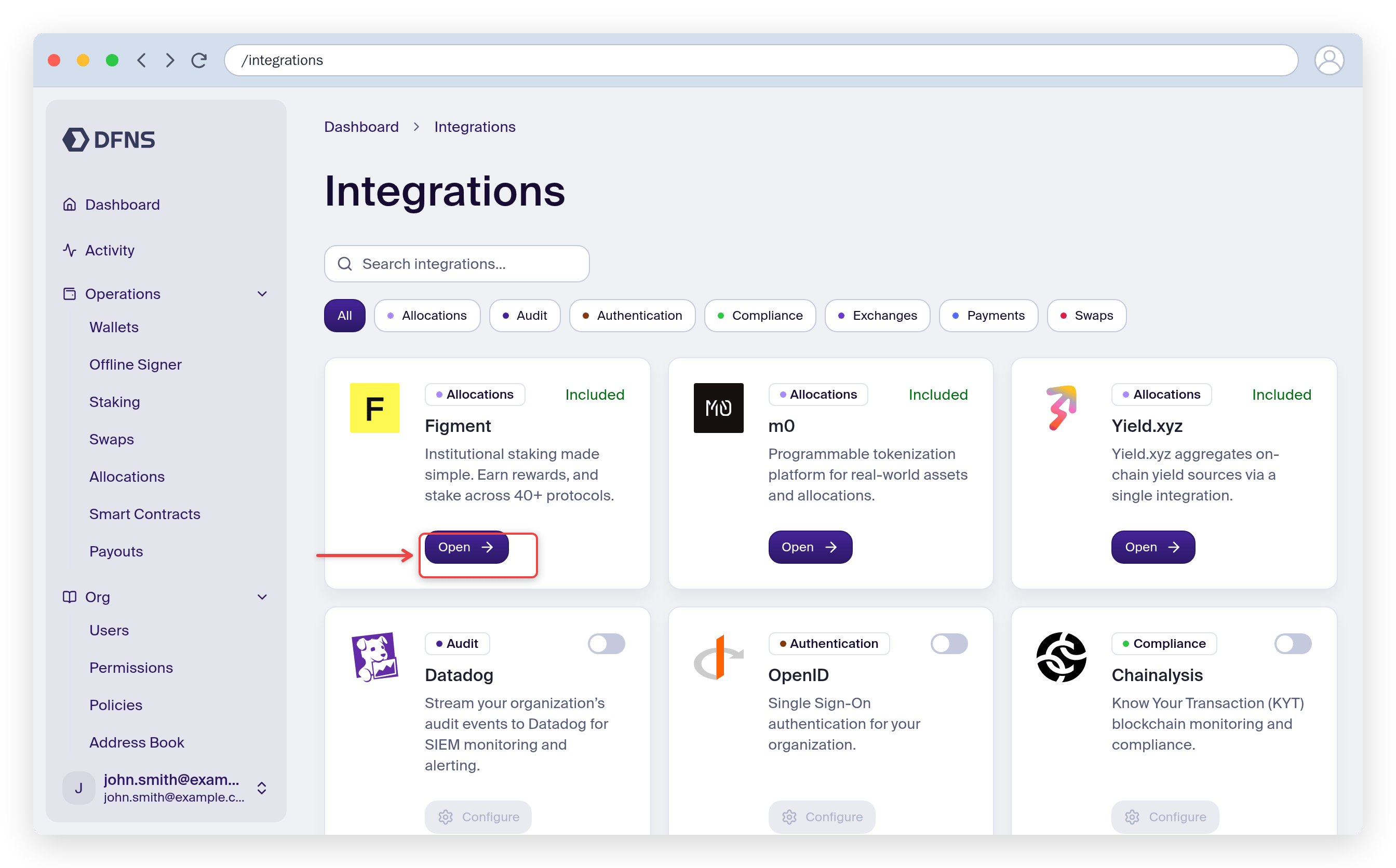Click the Included label on Figment card
The image size is (1396, 868).
[x=595, y=395]
